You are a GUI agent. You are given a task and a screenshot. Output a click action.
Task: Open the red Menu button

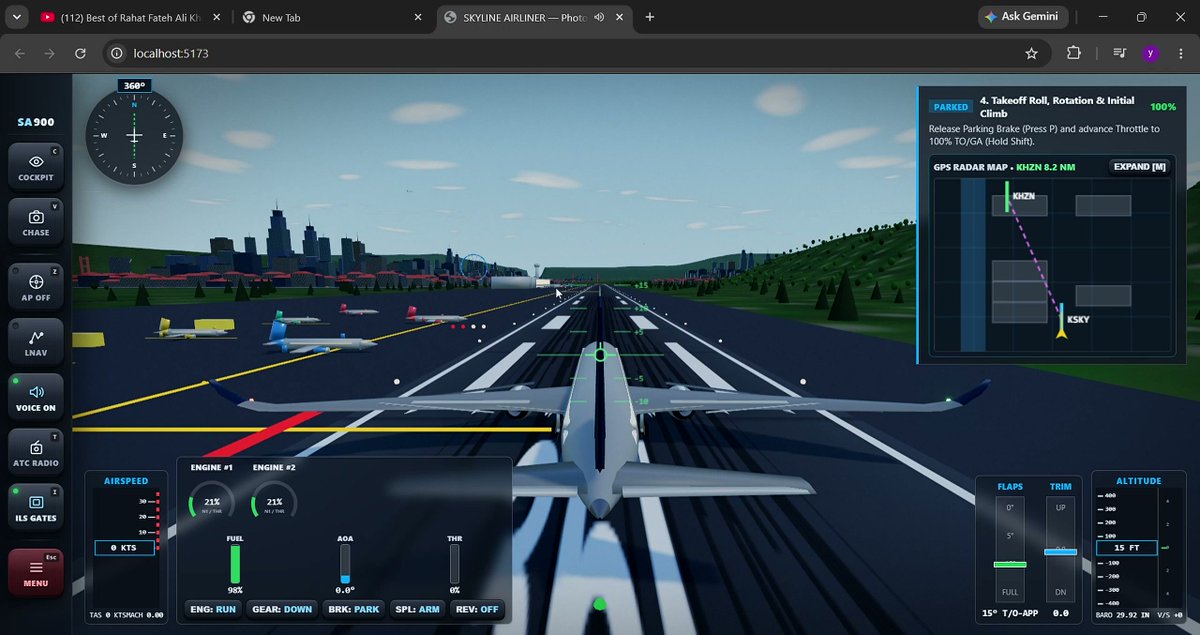[36, 573]
